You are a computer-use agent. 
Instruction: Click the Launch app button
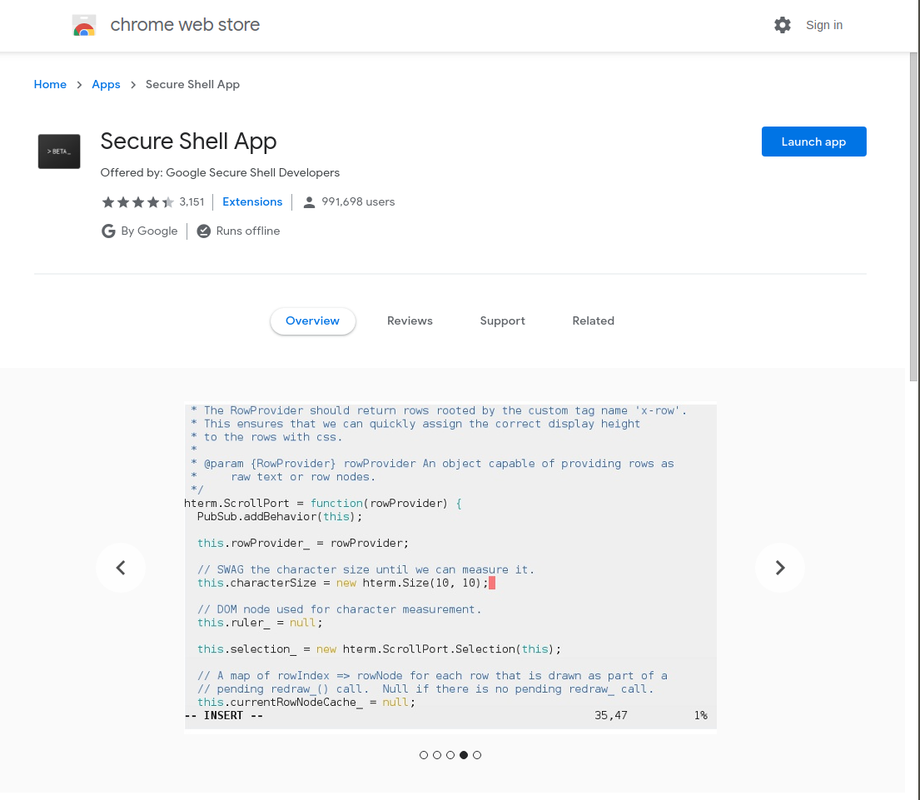tap(814, 141)
